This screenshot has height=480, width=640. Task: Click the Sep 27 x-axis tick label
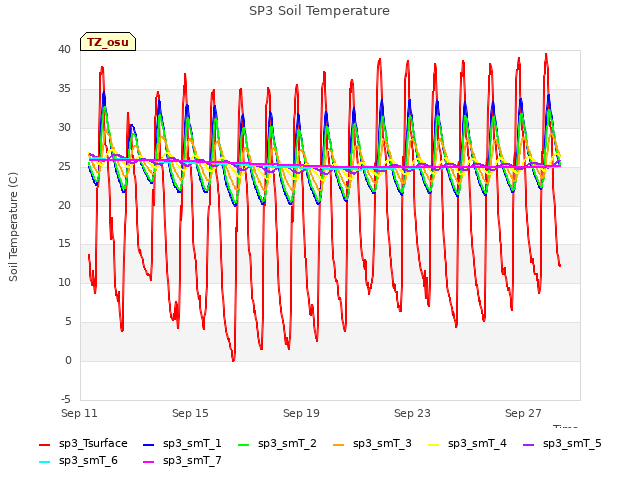pyautogui.click(x=523, y=413)
